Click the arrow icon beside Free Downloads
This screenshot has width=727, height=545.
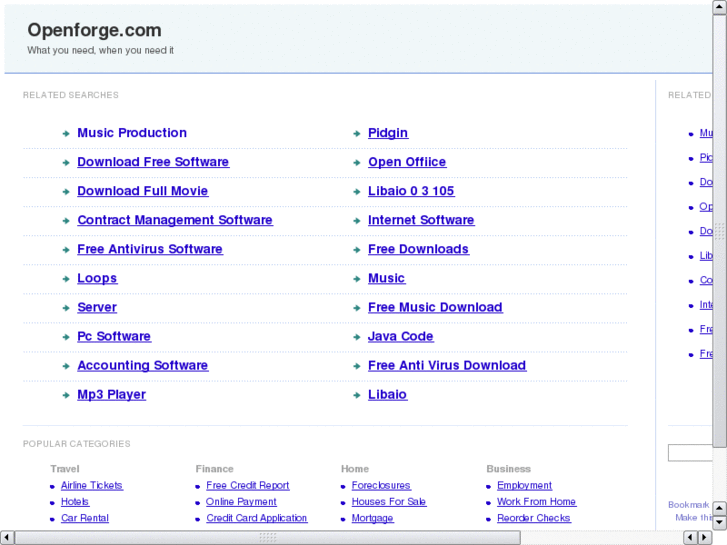pos(357,250)
